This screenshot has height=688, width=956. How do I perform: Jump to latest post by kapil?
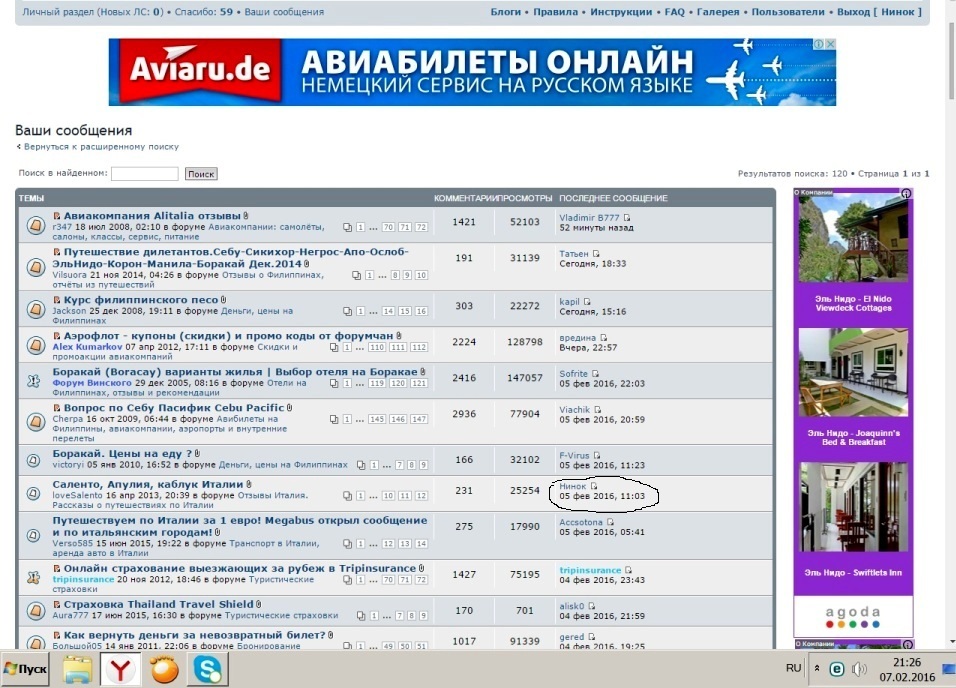point(587,301)
